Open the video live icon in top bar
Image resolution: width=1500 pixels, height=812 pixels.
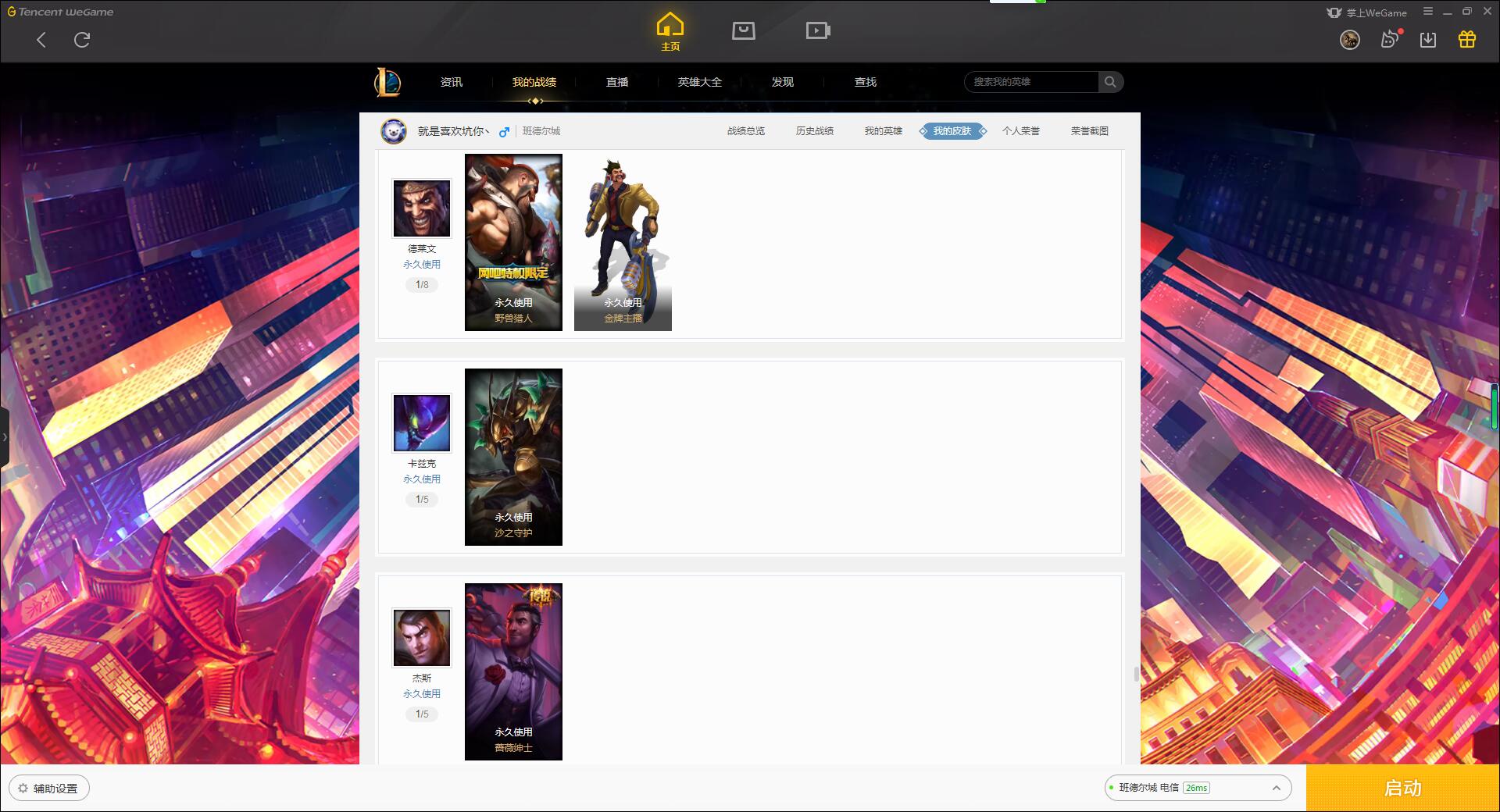(818, 30)
